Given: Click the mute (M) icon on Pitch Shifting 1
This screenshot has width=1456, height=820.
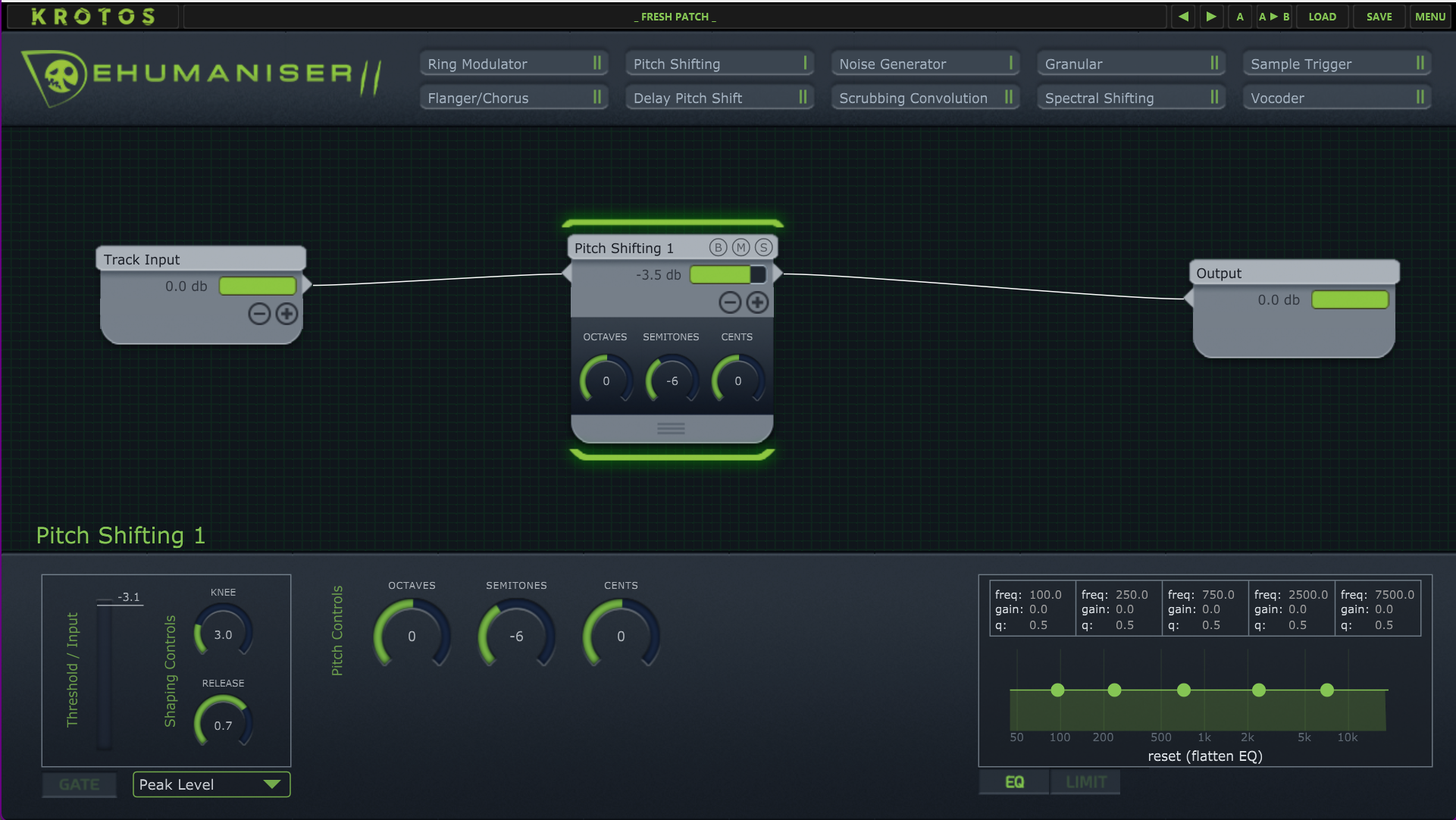Looking at the screenshot, I should (741, 247).
